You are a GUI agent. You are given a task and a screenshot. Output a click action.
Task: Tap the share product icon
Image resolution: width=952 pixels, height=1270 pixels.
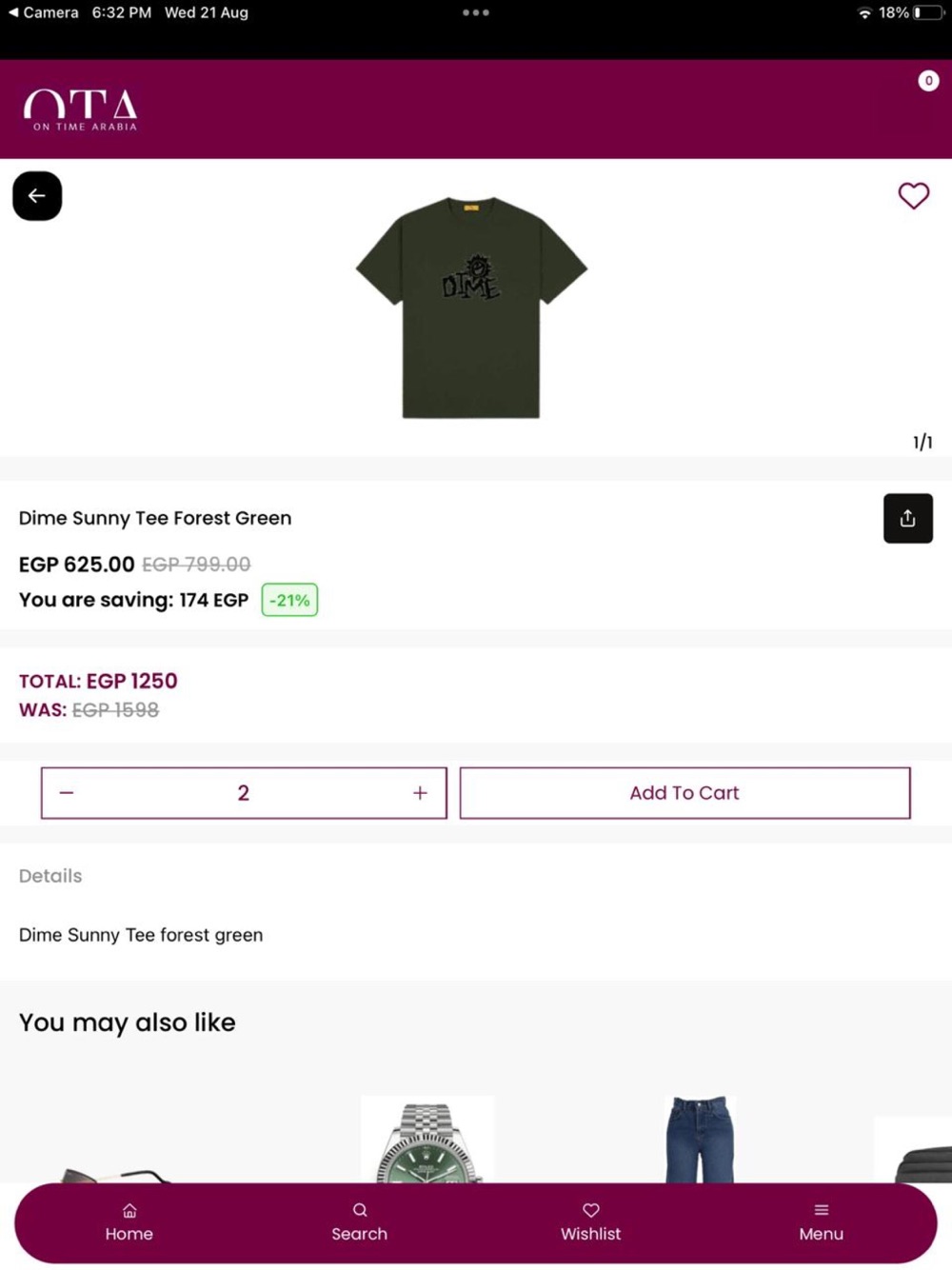[x=907, y=518]
